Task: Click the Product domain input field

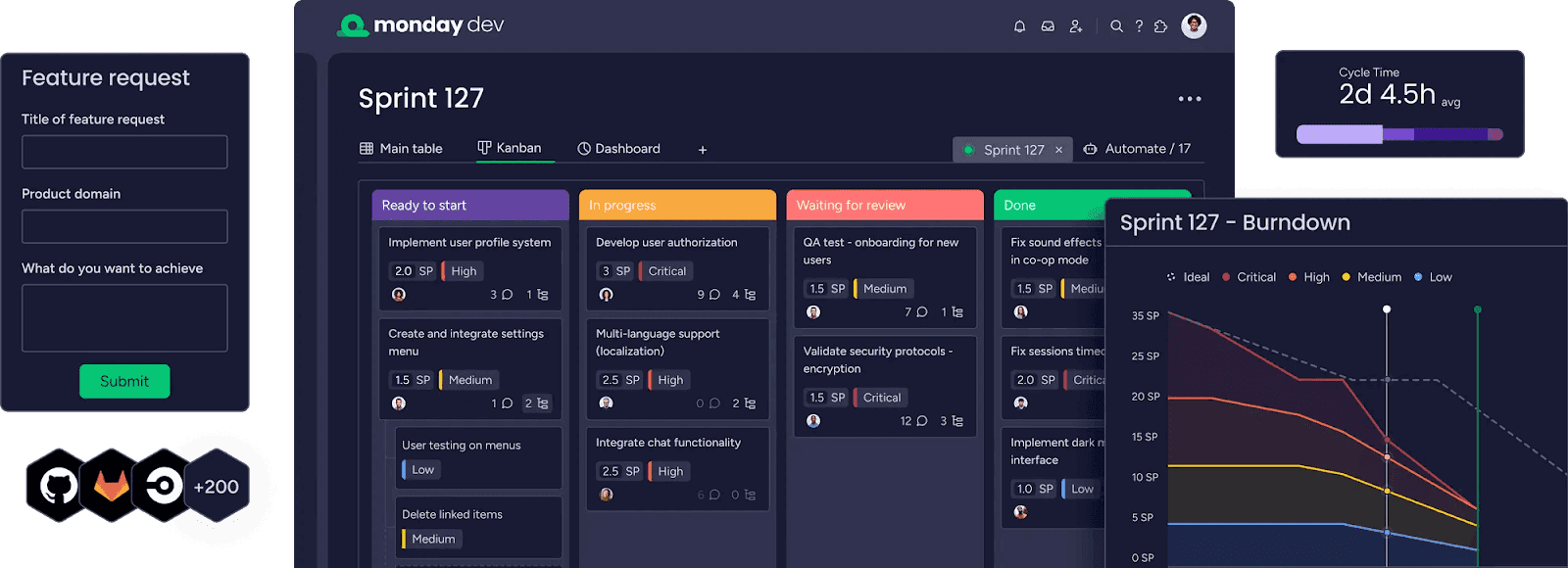Action: (124, 226)
